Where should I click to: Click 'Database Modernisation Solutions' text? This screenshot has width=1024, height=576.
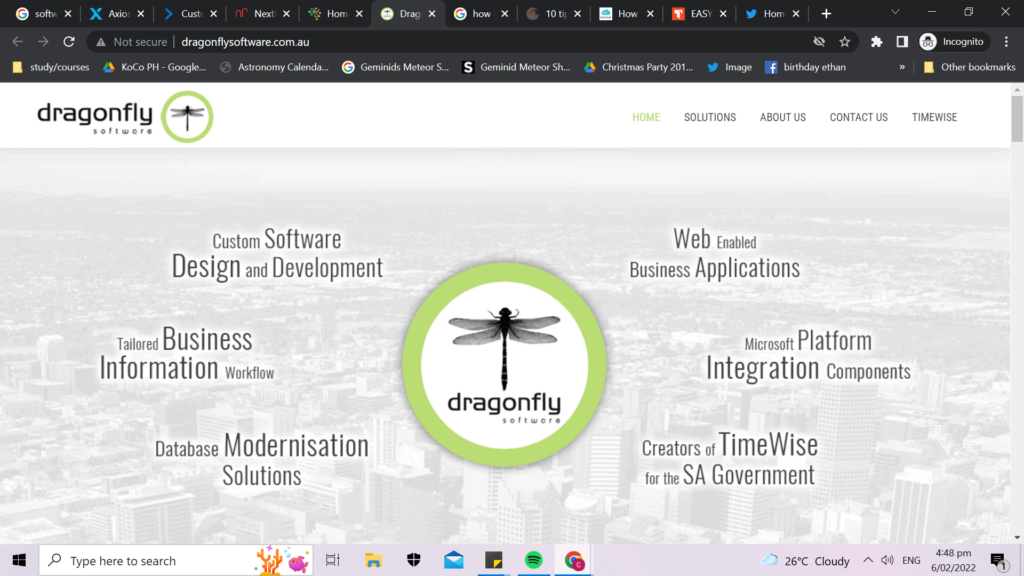(x=262, y=459)
